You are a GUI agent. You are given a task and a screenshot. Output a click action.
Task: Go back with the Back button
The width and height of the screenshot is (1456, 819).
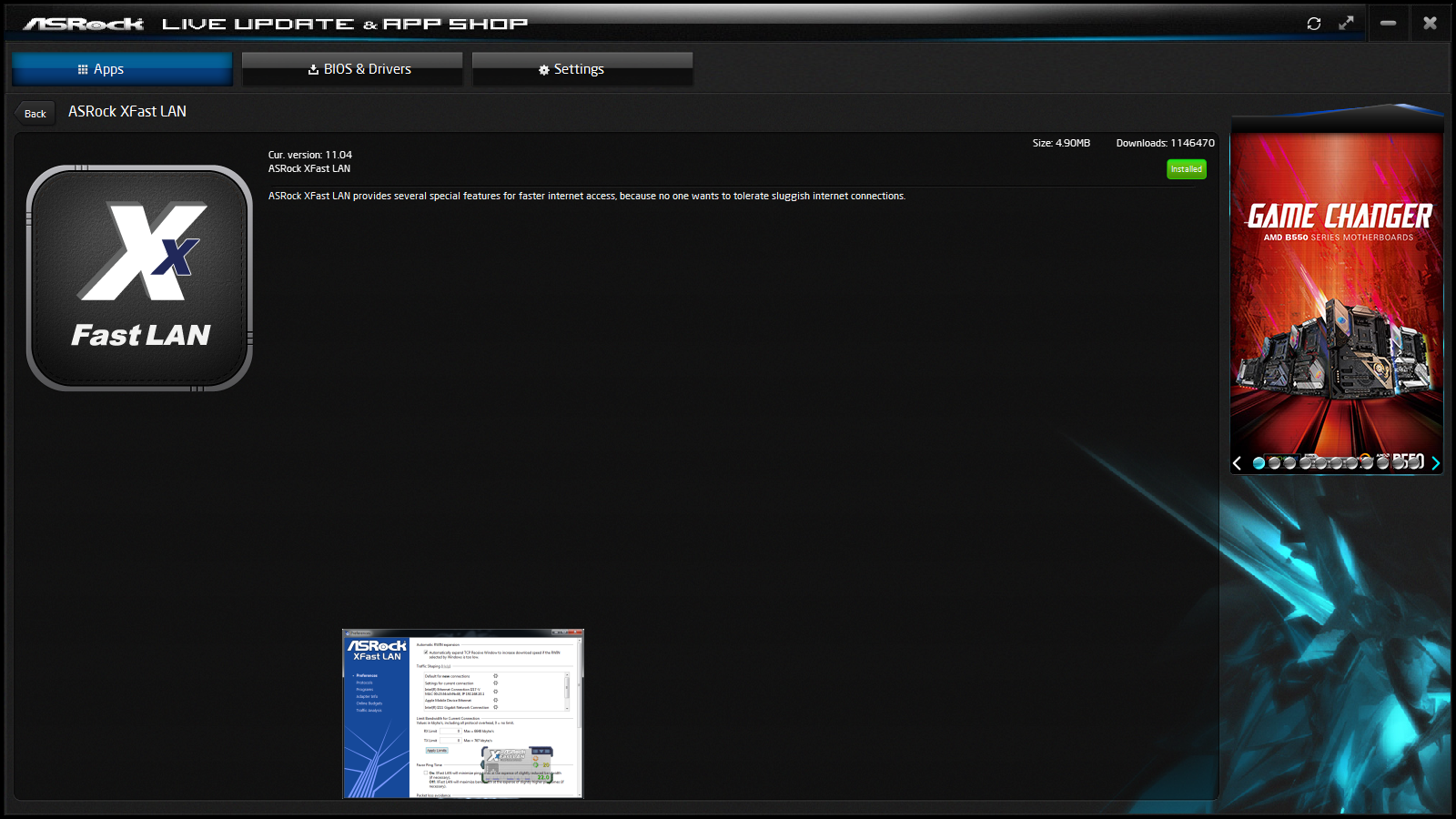tap(35, 114)
